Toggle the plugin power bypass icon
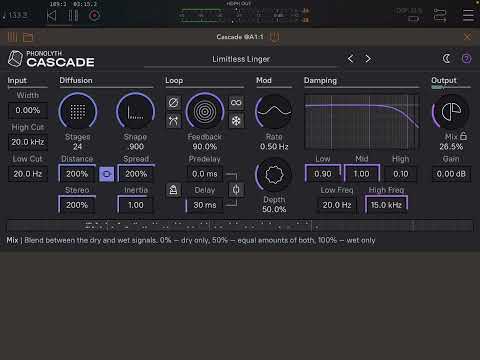 point(275,37)
